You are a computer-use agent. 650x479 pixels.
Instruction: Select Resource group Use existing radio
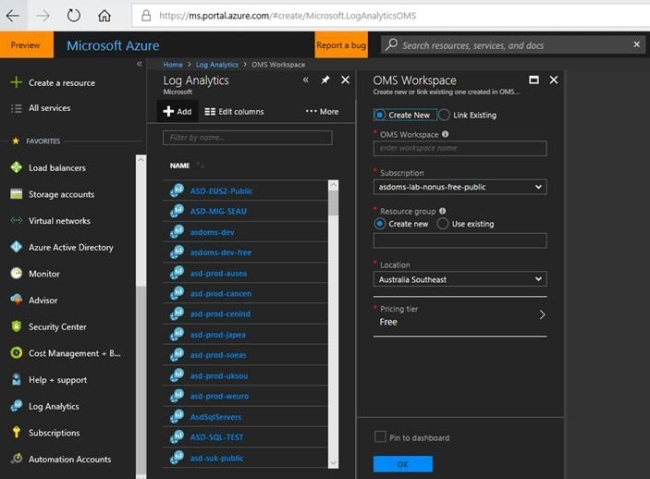click(442, 224)
